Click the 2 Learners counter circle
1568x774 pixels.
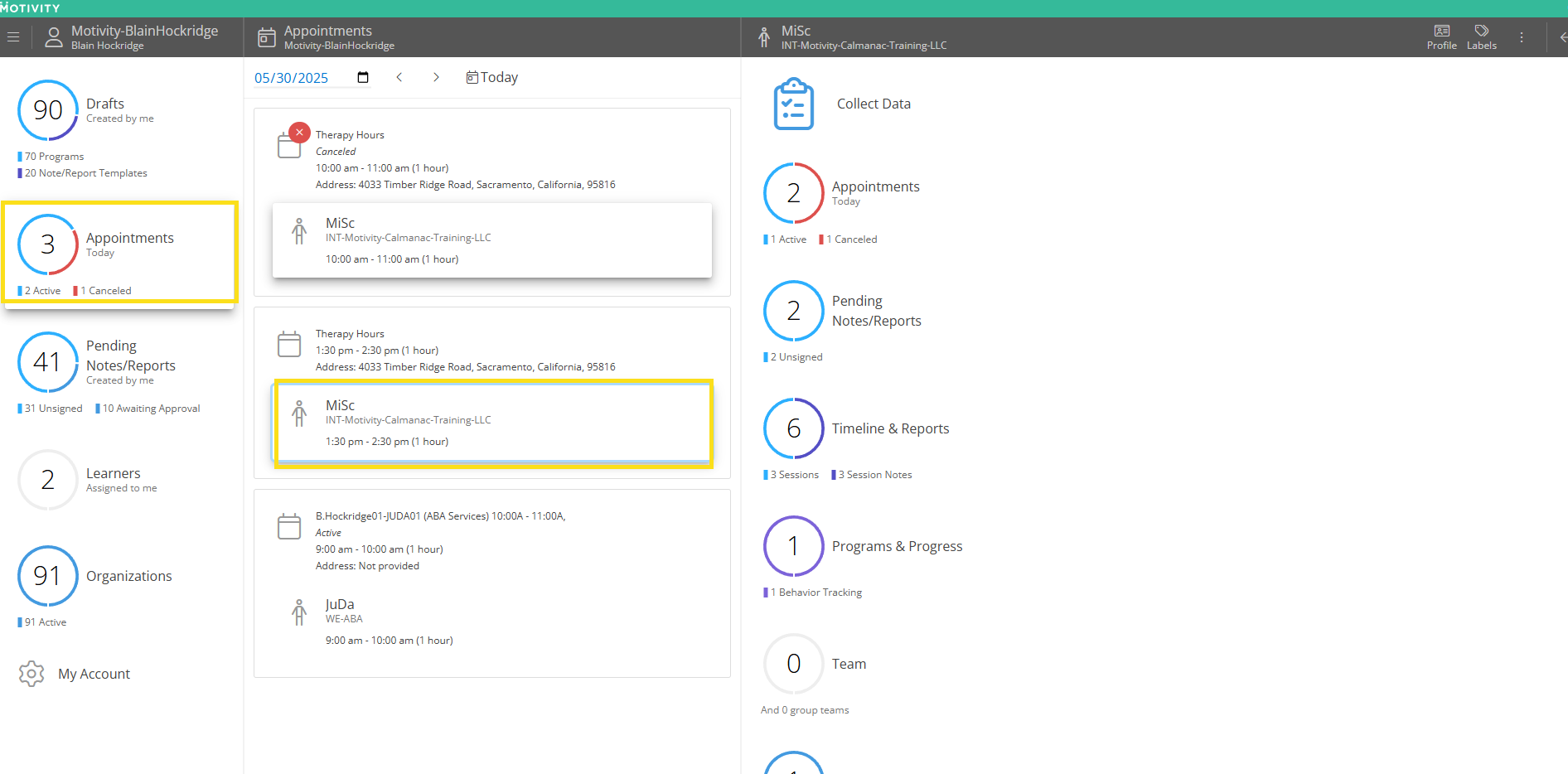[48, 480]
